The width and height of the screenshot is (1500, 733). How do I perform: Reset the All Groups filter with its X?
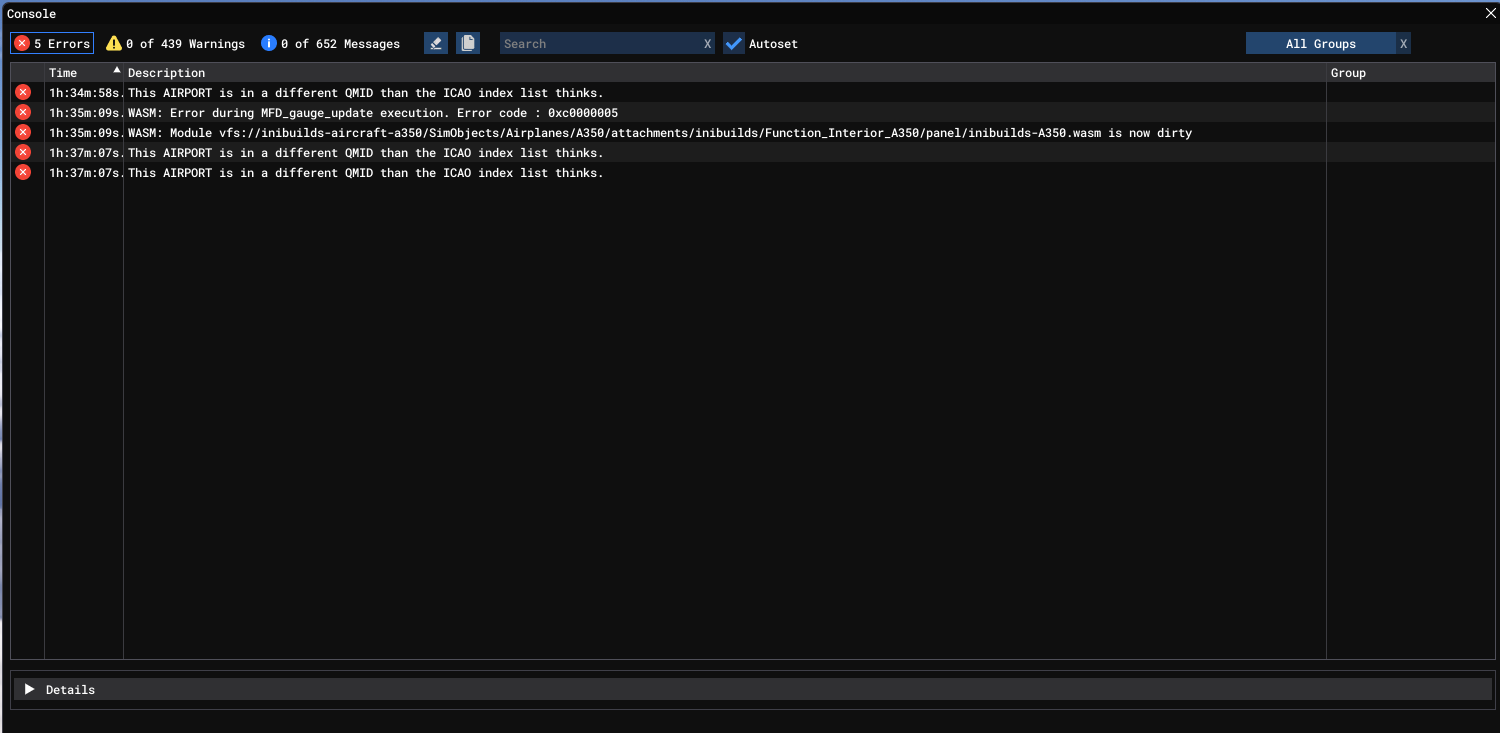click(x=1403, y=44)
